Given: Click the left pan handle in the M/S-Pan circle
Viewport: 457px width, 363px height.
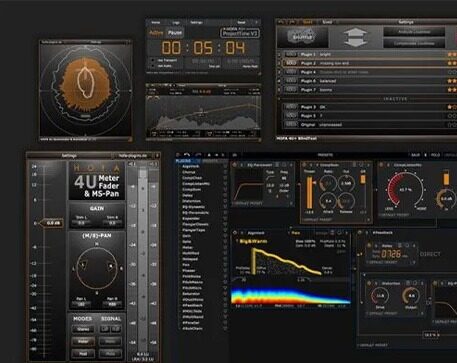Looking at the screenshot, I should pyautogui.click(x=83, y=266).
